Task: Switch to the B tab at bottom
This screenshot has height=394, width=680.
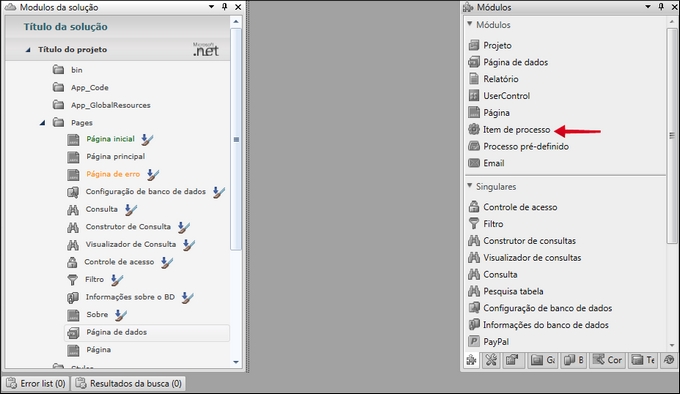Action: (574, 360)
